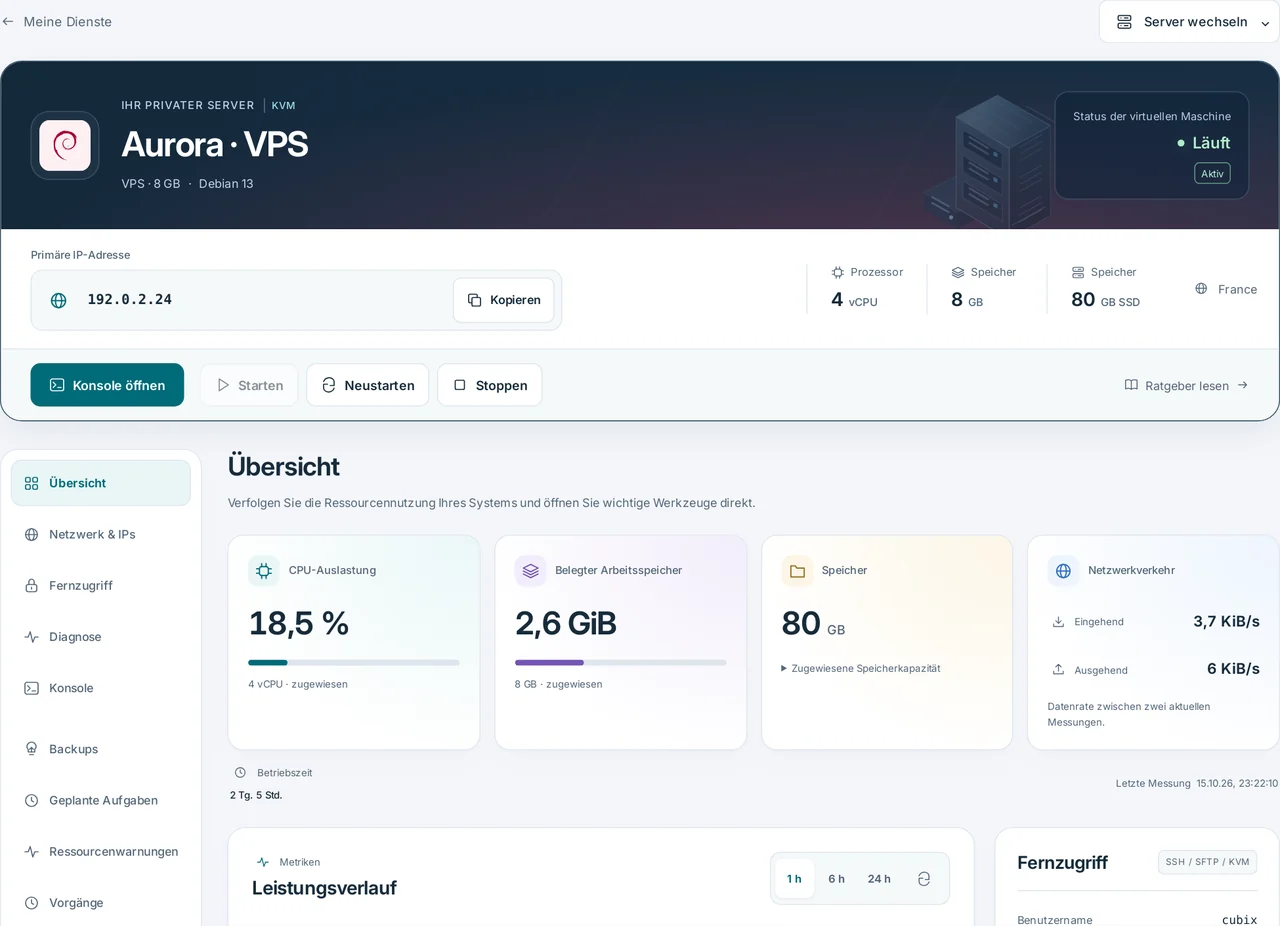Click the globe icon next to France

point(1201,289)
